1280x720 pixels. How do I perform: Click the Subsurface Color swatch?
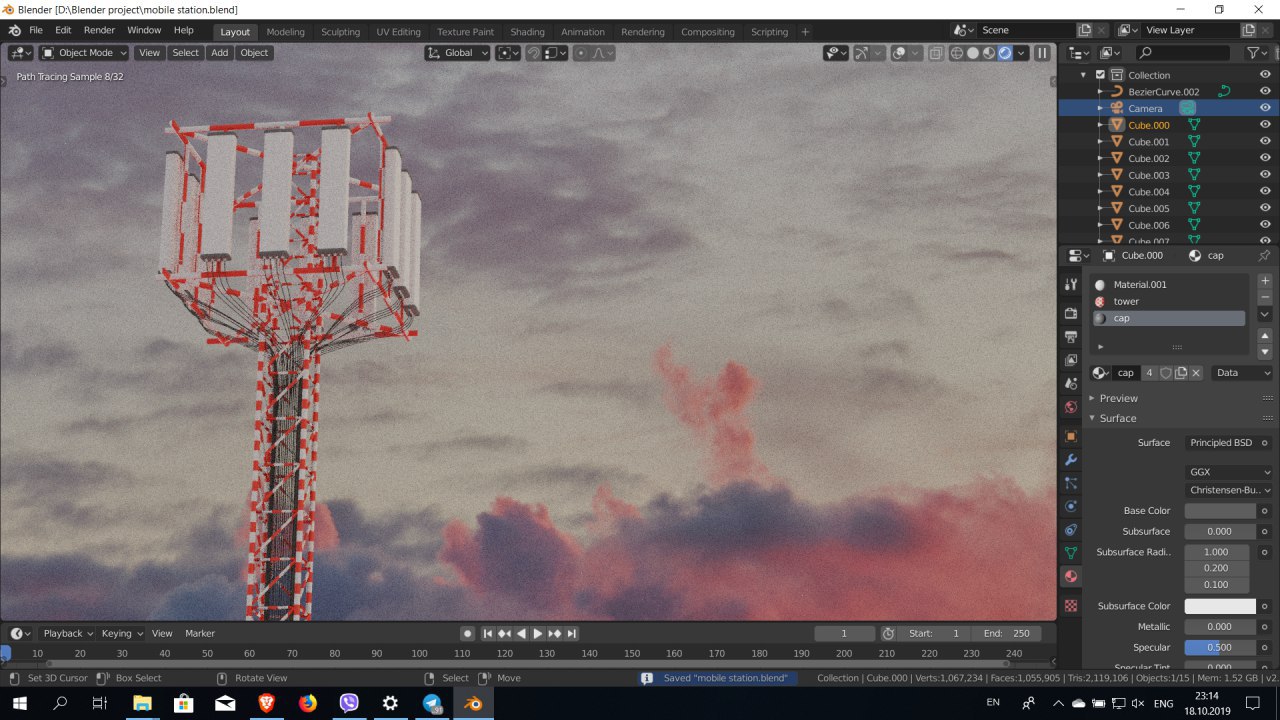pos(1220,606)
